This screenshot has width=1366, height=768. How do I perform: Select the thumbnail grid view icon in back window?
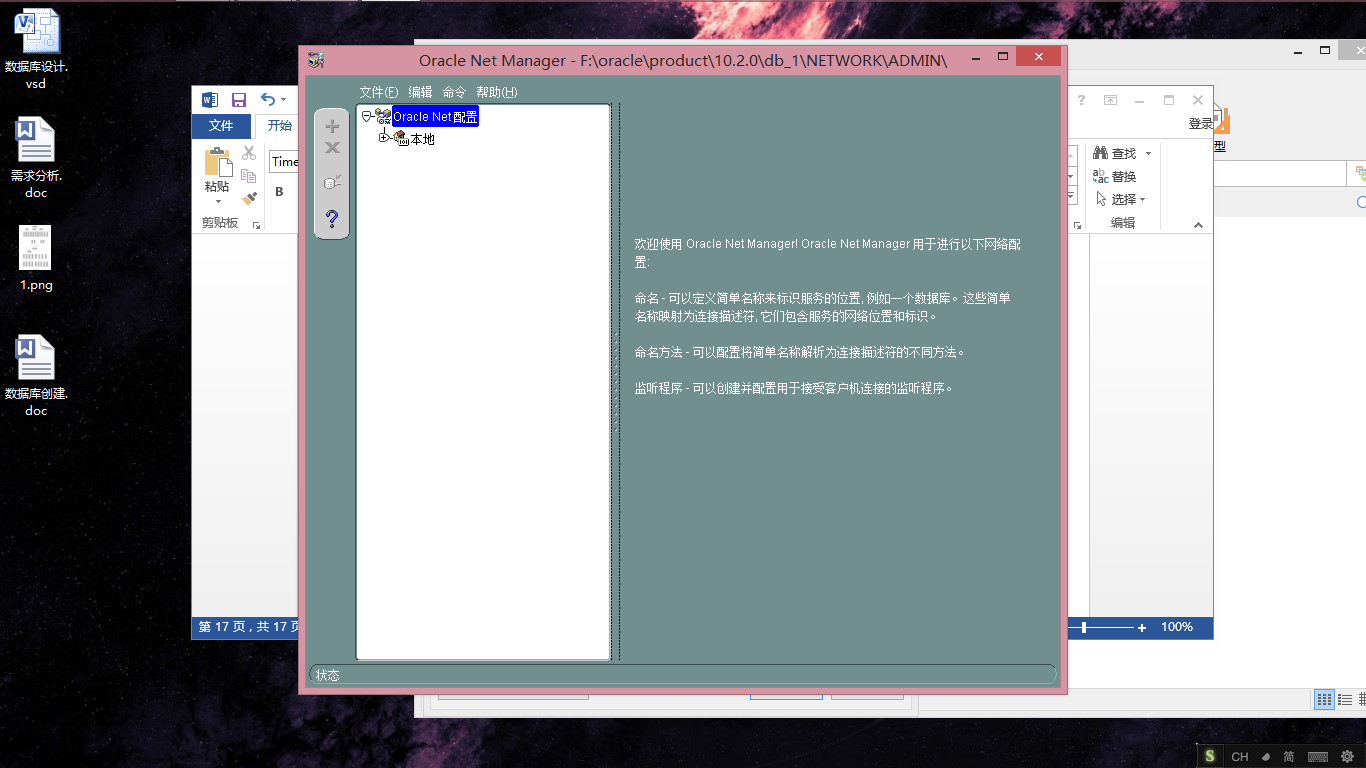tap(1324, 701)
